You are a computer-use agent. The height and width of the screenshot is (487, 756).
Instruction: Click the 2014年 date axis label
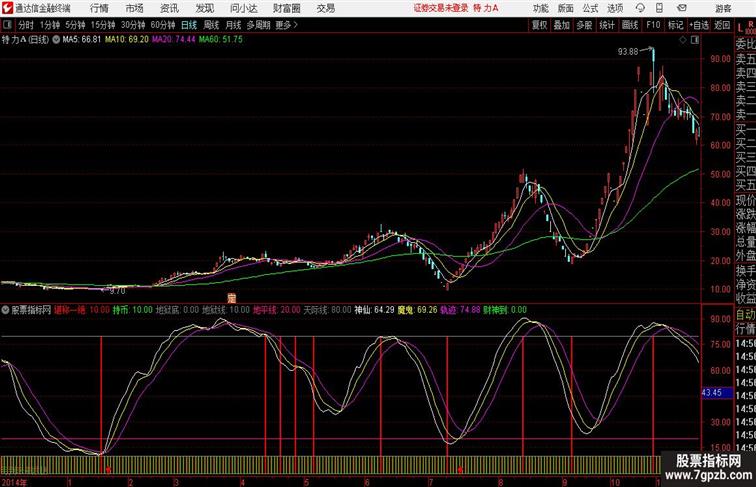[14, 482]
